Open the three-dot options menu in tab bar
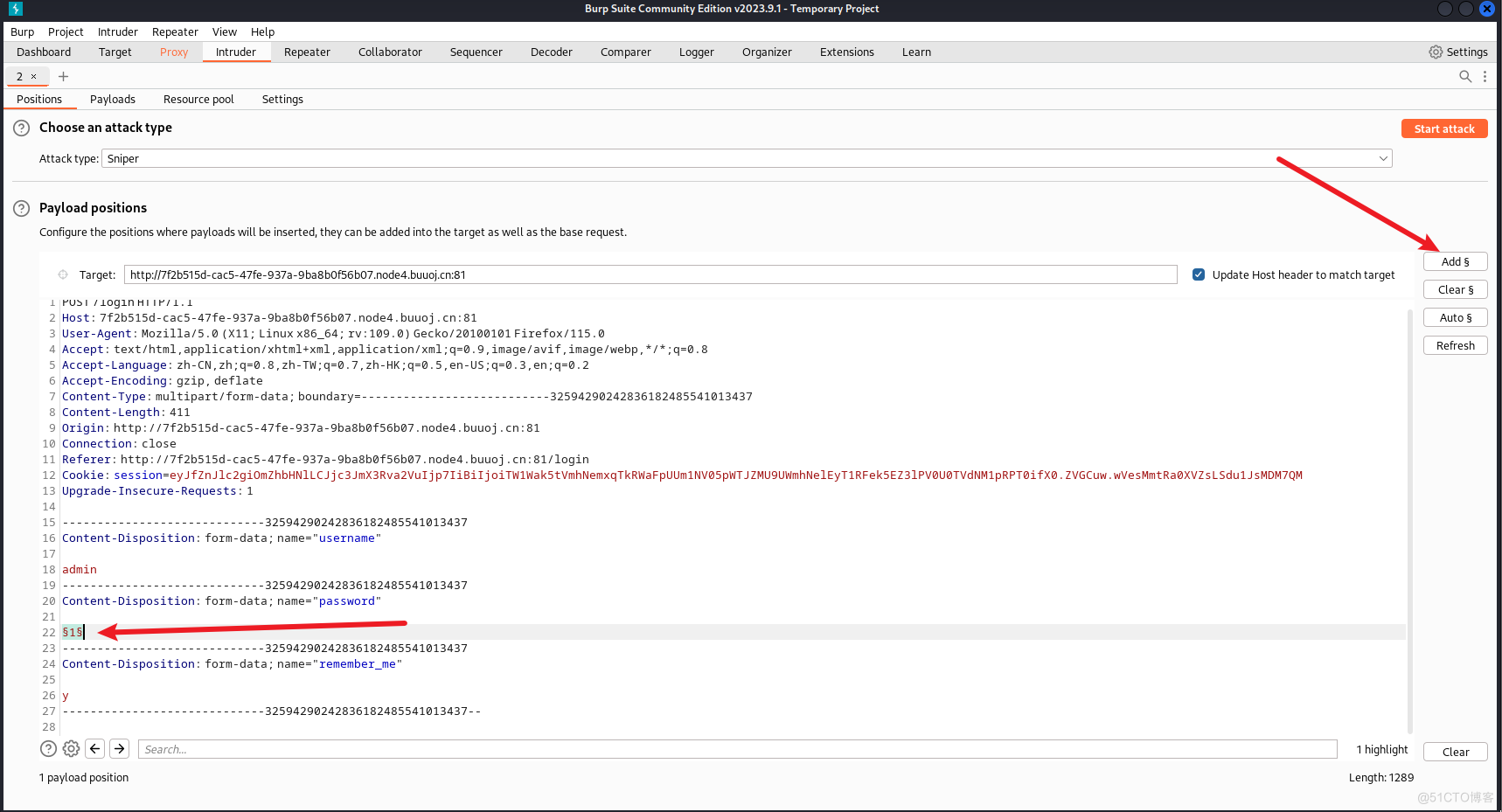1502x812 pixels. click(x=1485, y=76)
